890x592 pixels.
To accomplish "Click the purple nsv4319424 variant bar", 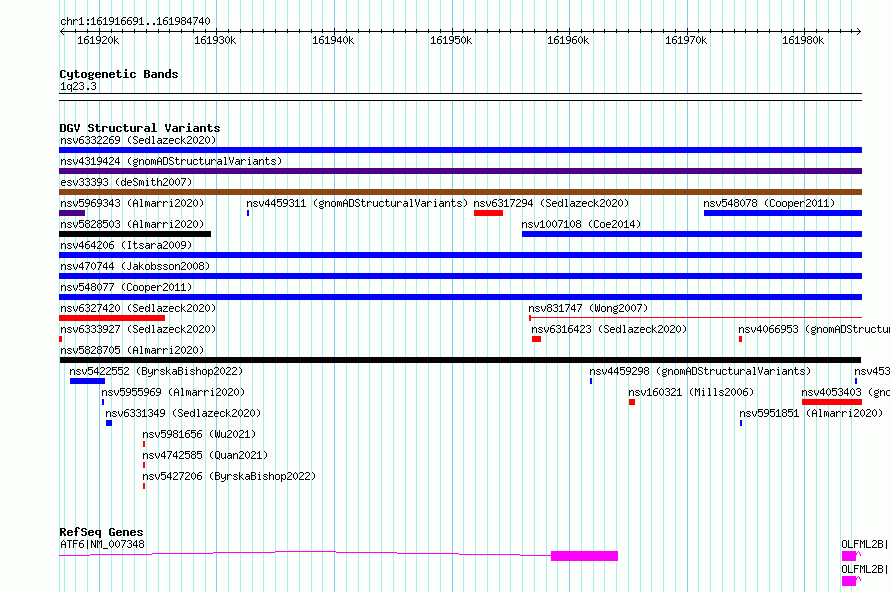I will (x=460, y=171).
